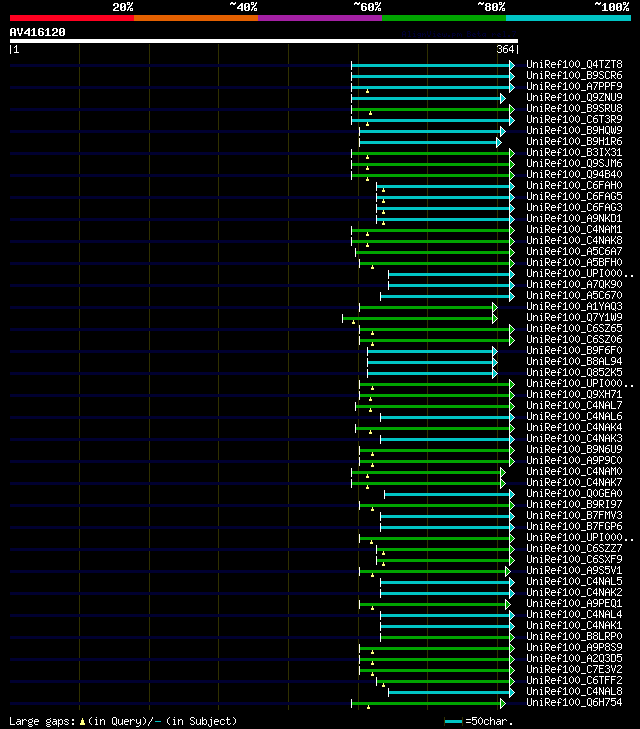Open the UniRef100_C4NAL8 hit
The height and width of the screenshot is (729, 640).
click(x=574, y=691)
